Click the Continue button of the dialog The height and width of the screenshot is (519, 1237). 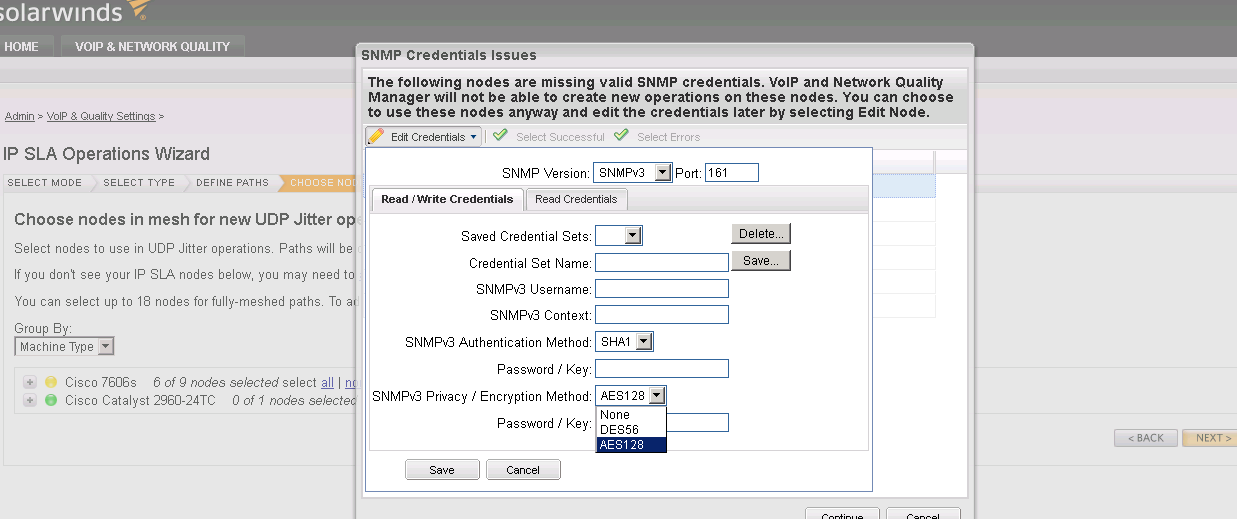tap(842, 514)
